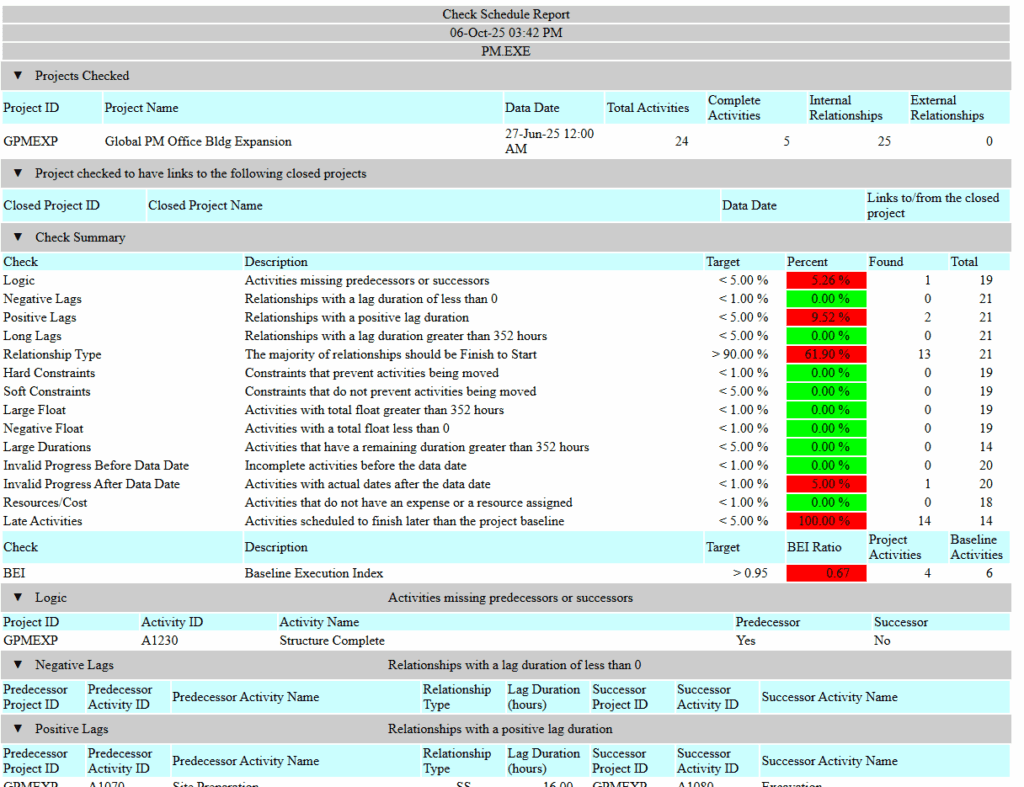Collapse the closed projects links section
The height and width of the screenshot is (787, 1024).
click(18, 174)
